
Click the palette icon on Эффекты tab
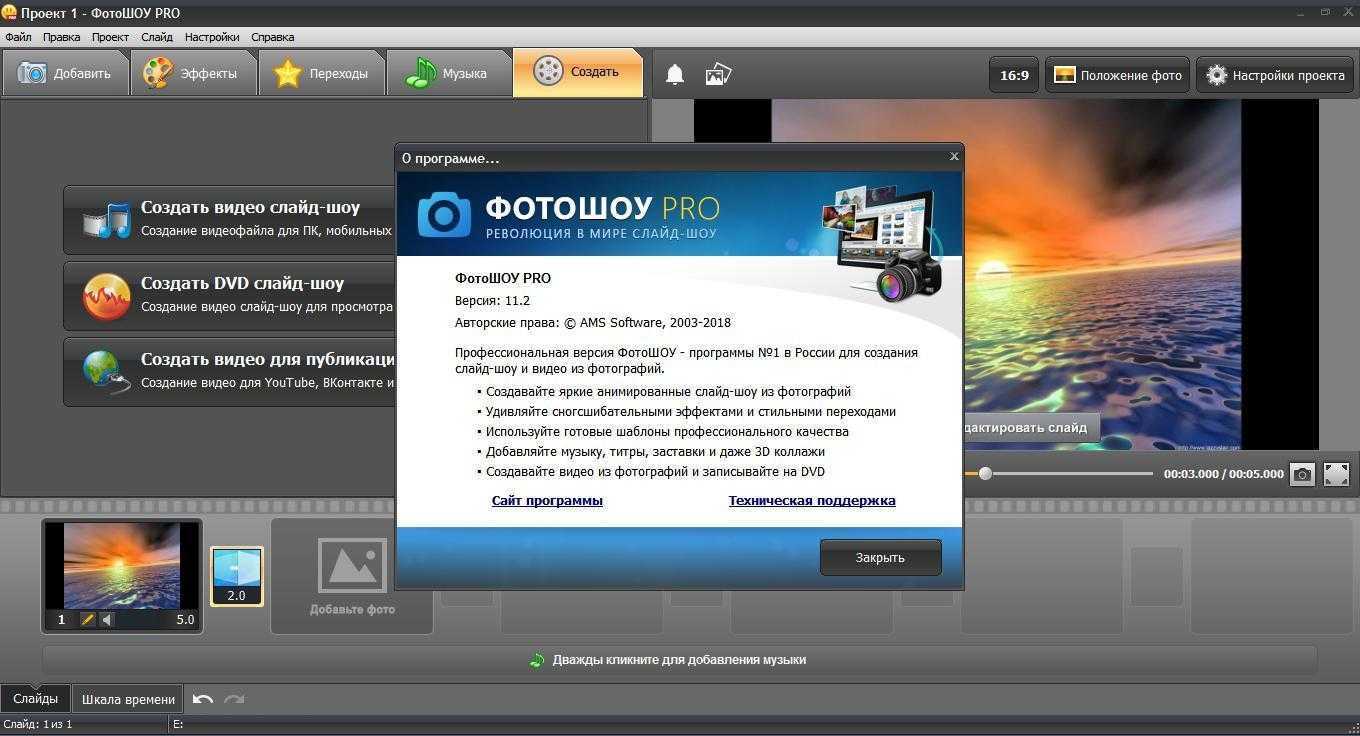tap(158, 73)
